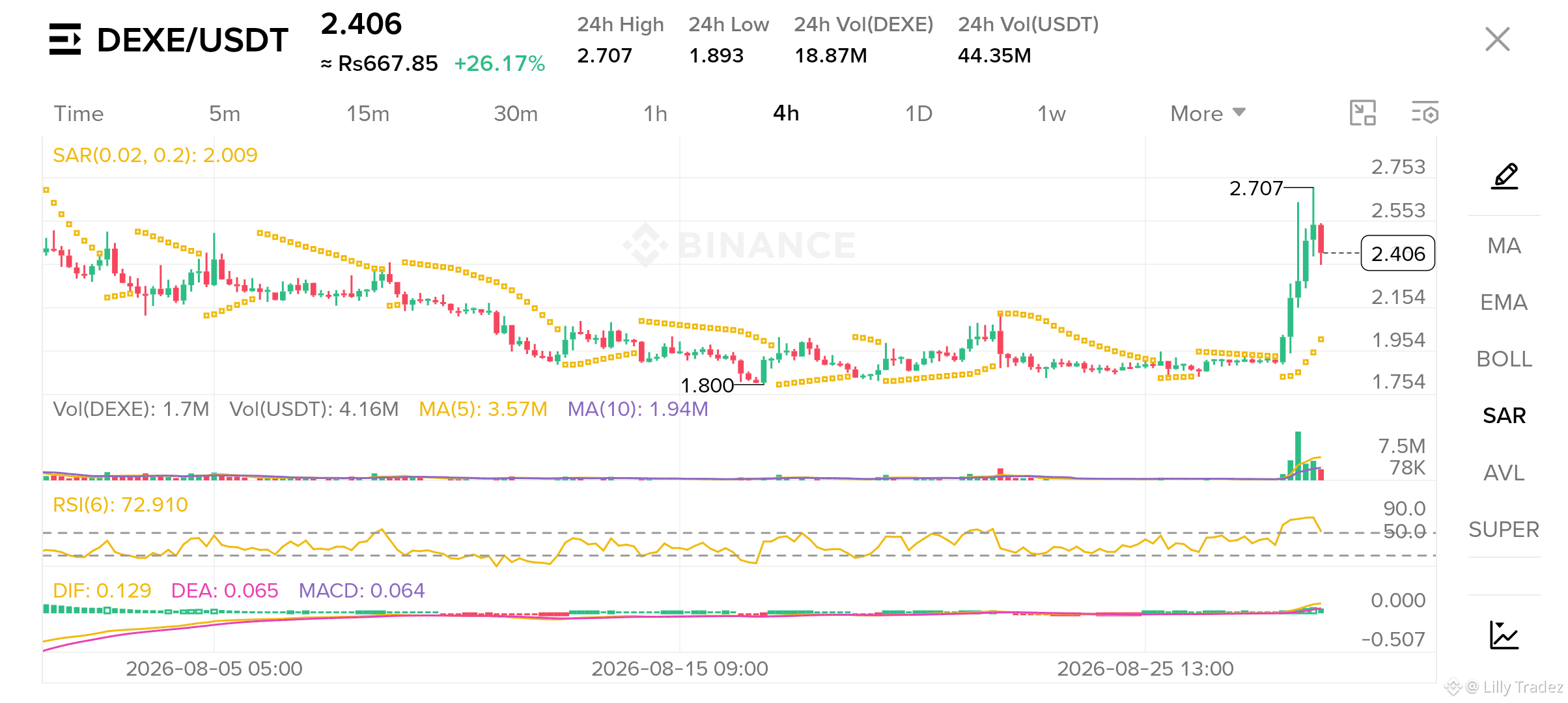Screen dimensions: 1568x703
Task: Open the trading pair list menu icon
Action: pyautogui.click(x=65, y=39)
